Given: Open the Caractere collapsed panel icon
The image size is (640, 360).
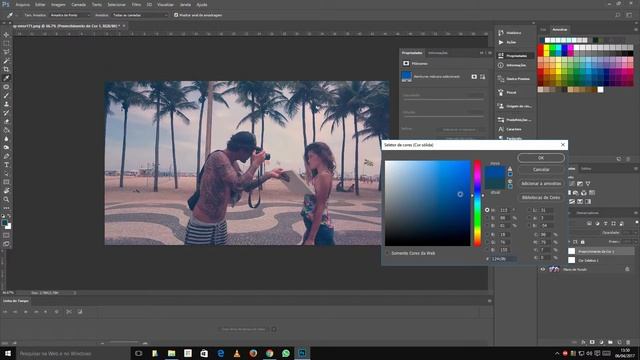Looking at the screenshot, I should tap(501, 129).
